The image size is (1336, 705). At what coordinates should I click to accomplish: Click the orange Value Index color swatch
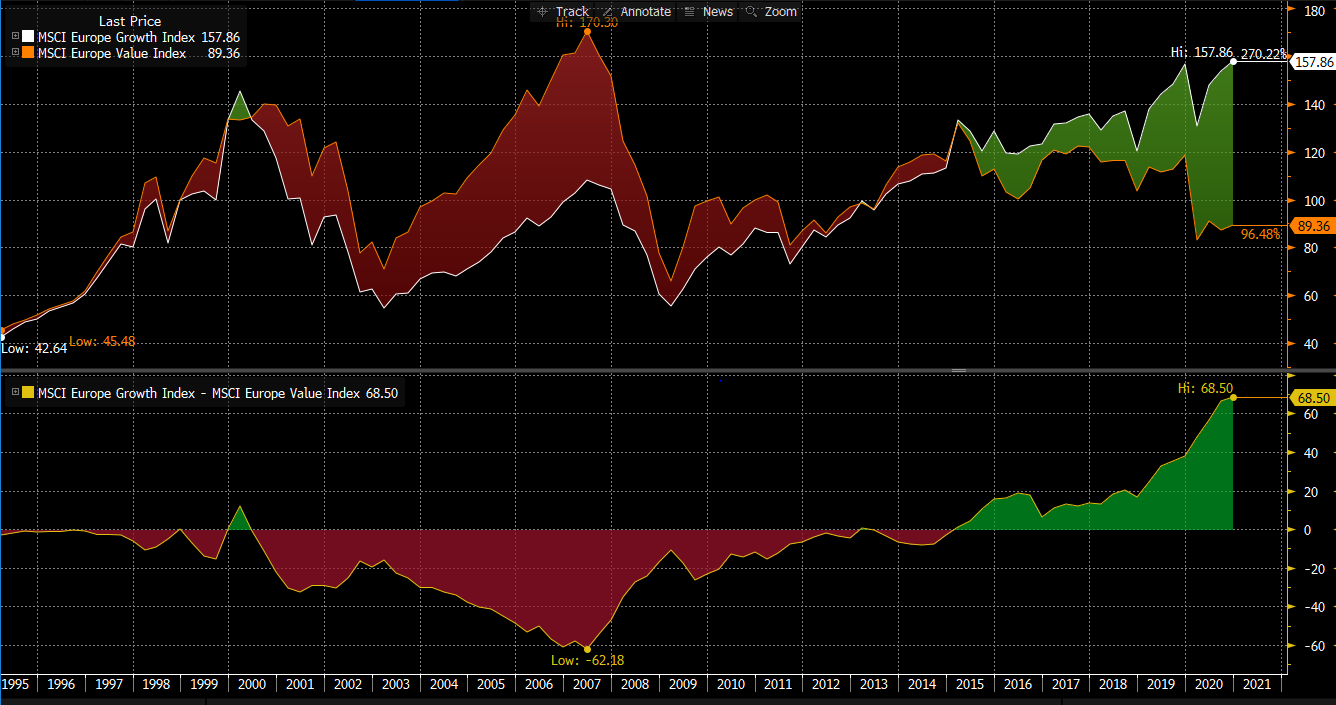coord(28,54)
